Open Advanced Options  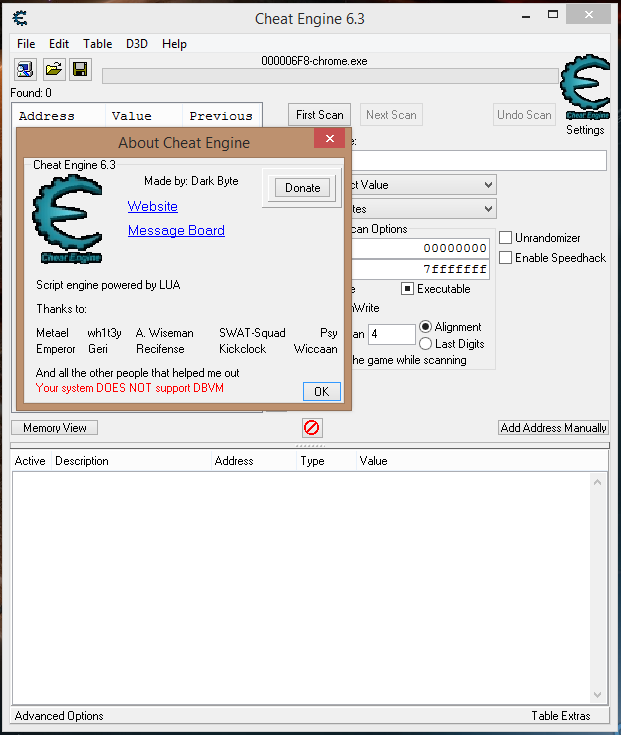click(59, 716)
